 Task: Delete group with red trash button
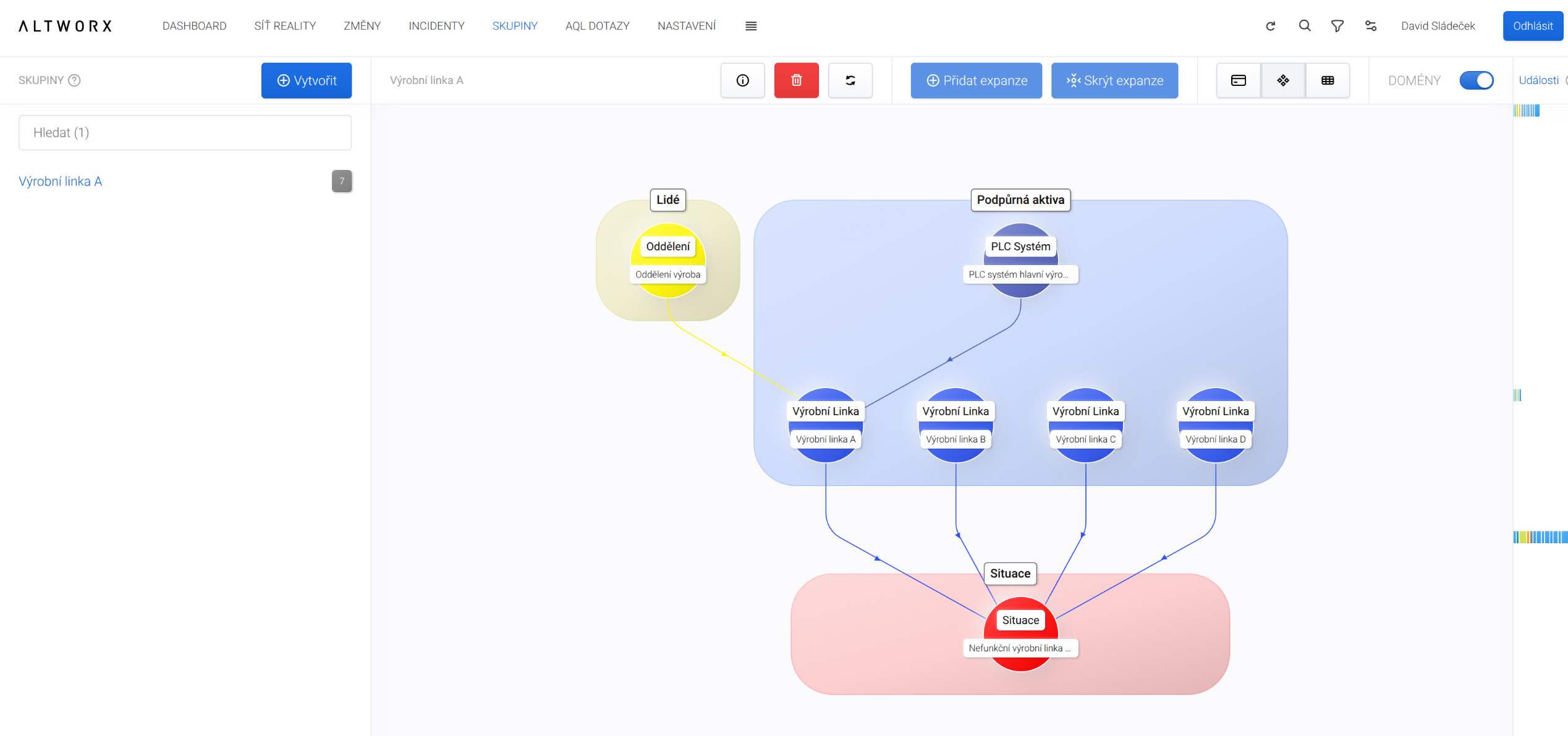[796, 80]
